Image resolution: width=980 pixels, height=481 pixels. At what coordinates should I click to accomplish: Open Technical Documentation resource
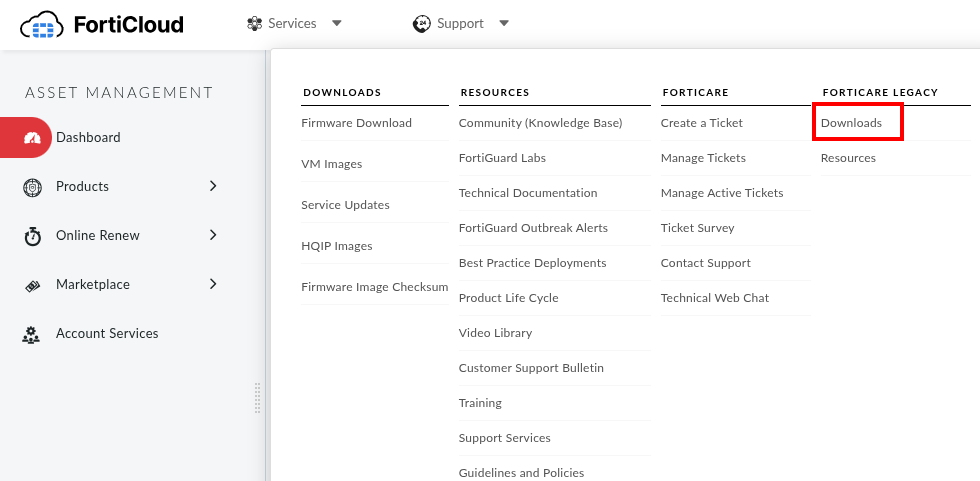(527, 193)
